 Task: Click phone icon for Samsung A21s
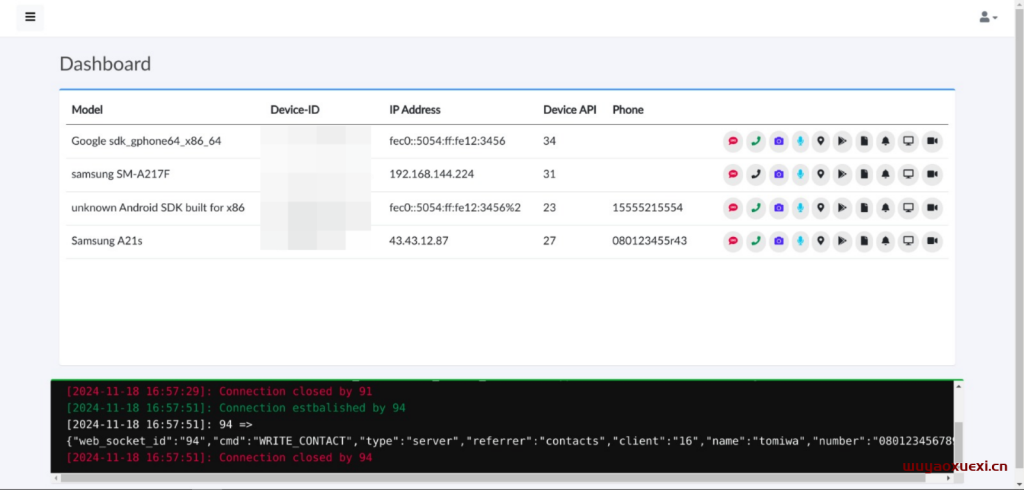(756, 241)
